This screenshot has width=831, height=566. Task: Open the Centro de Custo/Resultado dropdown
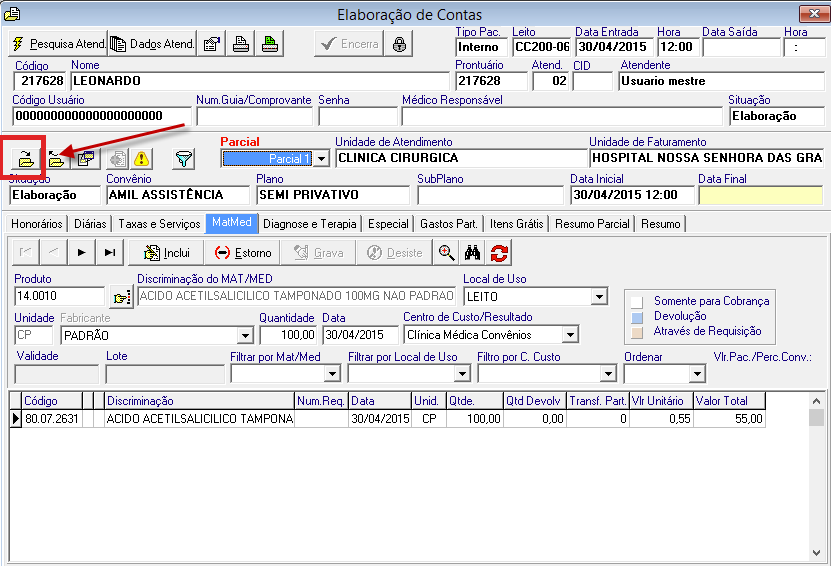point(570,334)
